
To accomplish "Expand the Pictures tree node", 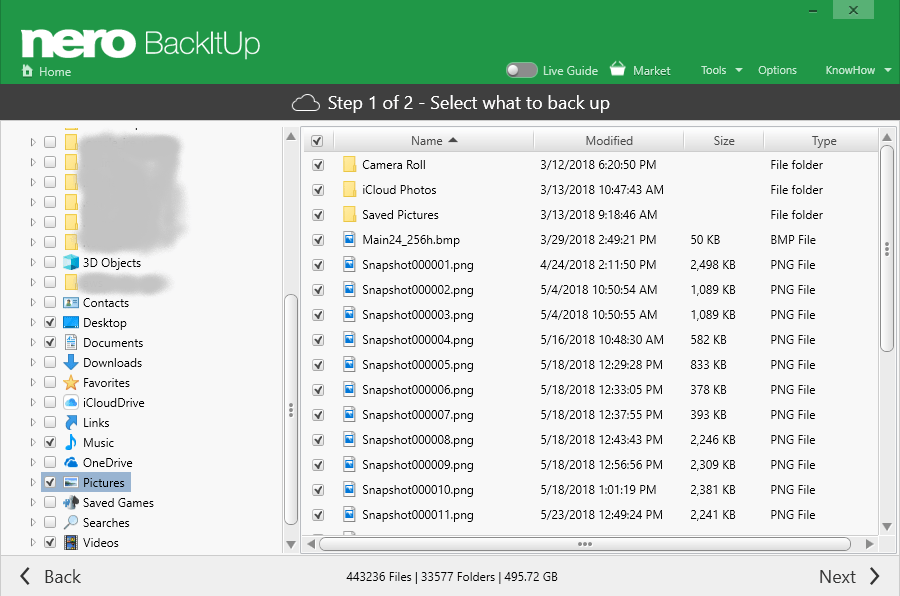I will pos(33,482).
